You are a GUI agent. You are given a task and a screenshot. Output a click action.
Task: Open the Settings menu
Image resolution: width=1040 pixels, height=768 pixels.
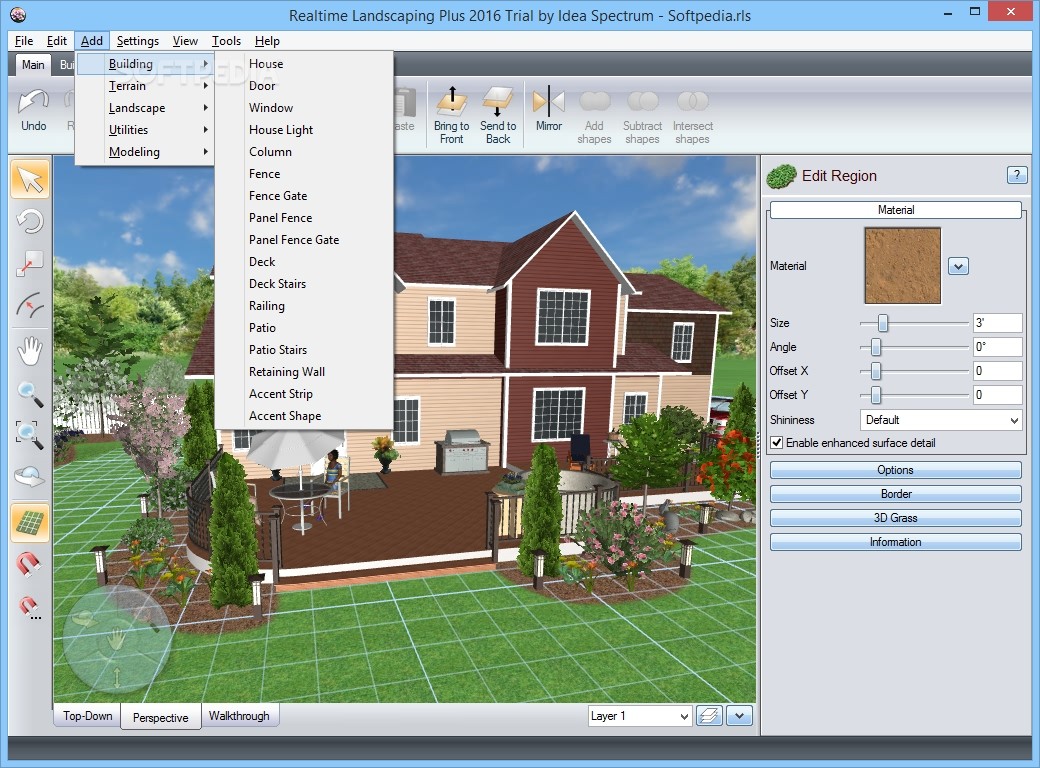coord(137,40)
